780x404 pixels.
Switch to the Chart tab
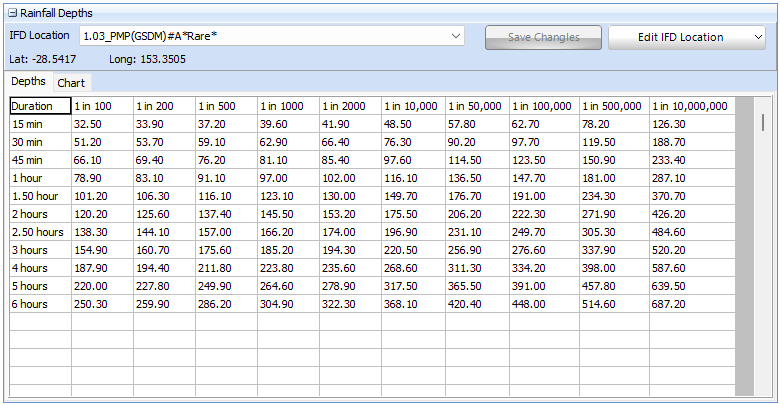[x=71, y=82]
